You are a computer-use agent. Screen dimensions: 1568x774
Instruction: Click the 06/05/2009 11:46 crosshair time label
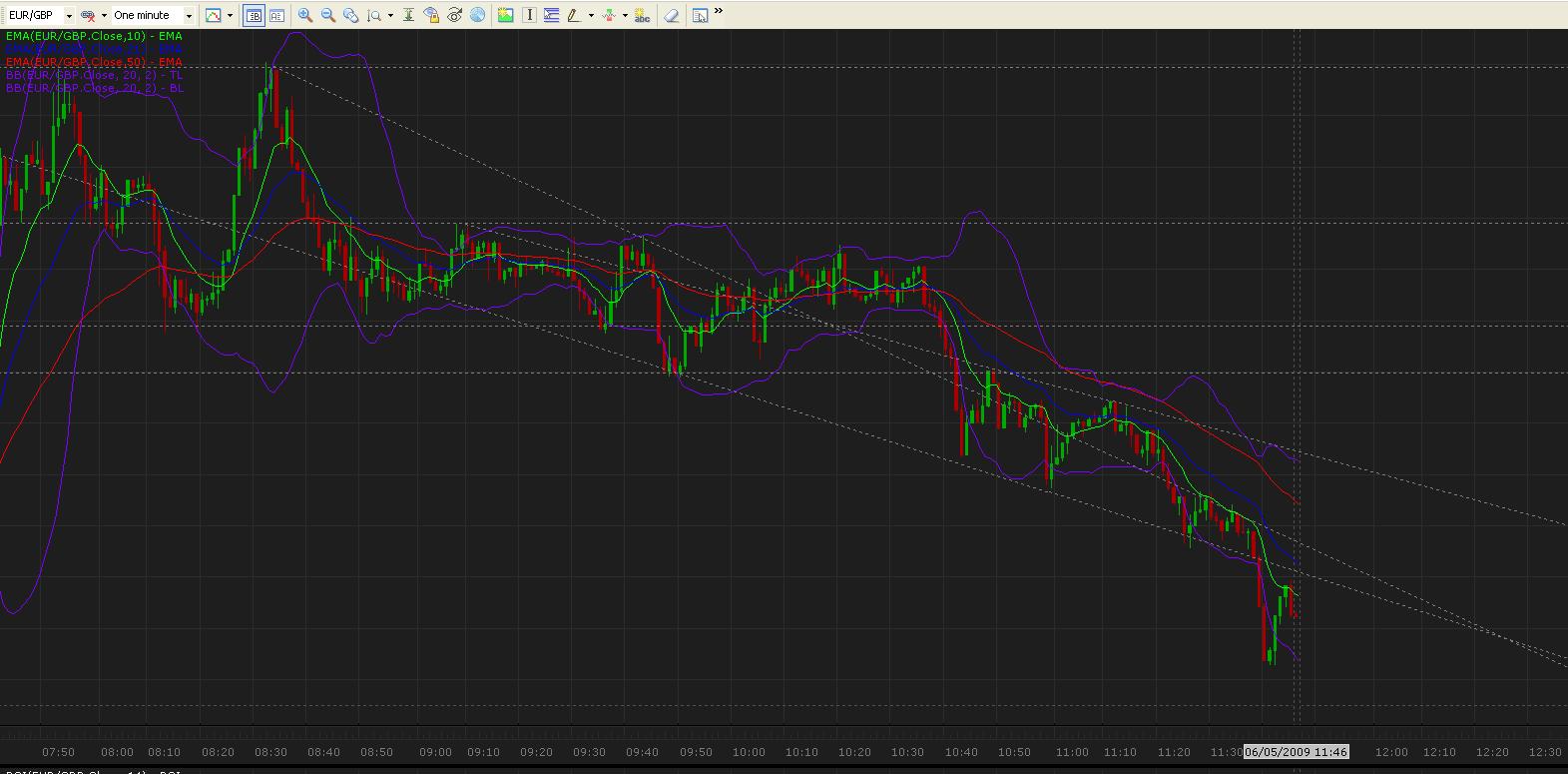pyautogui.click(x=1297, y=752)
